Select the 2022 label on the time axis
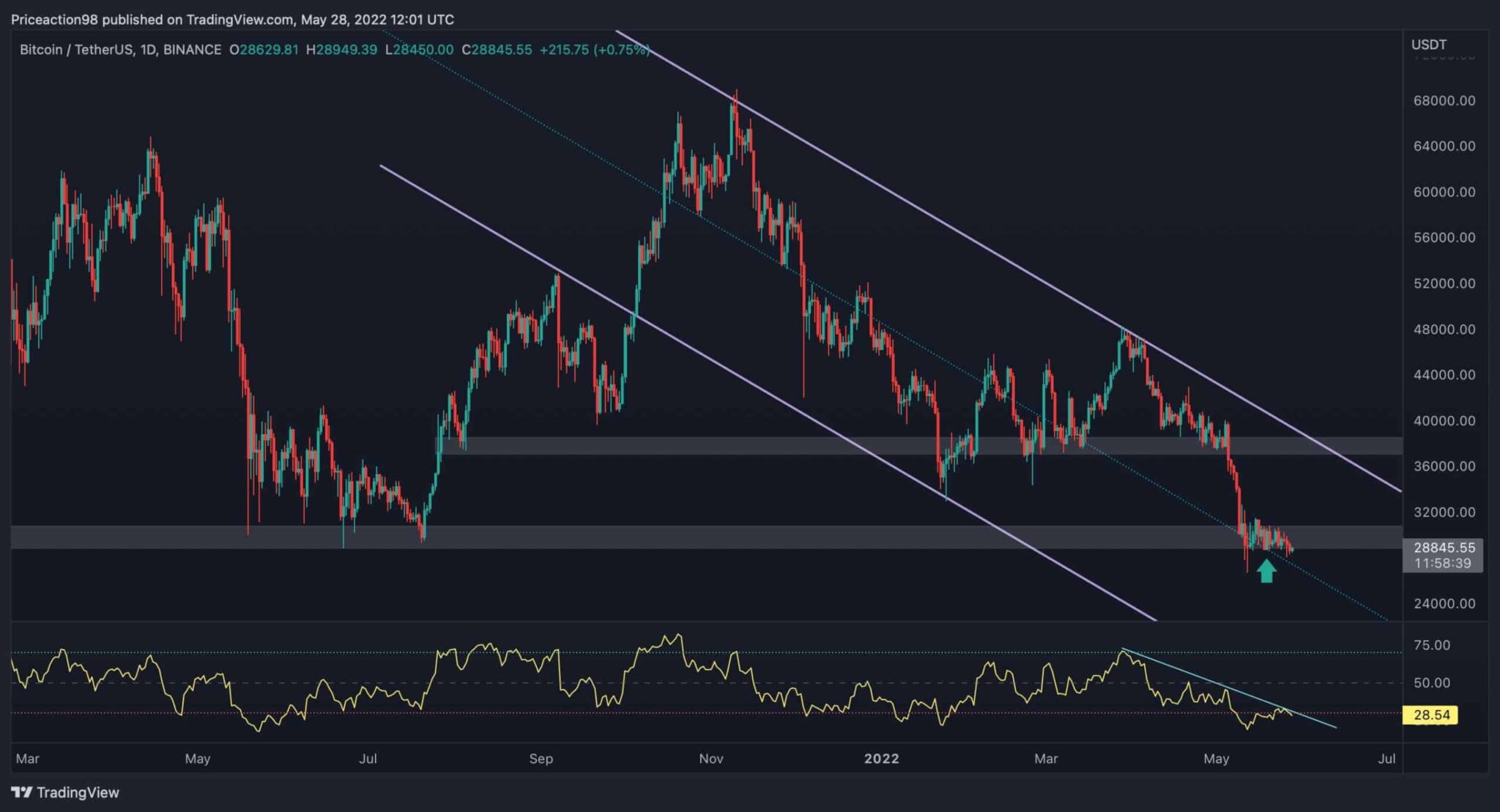 [x=883, y=759]
